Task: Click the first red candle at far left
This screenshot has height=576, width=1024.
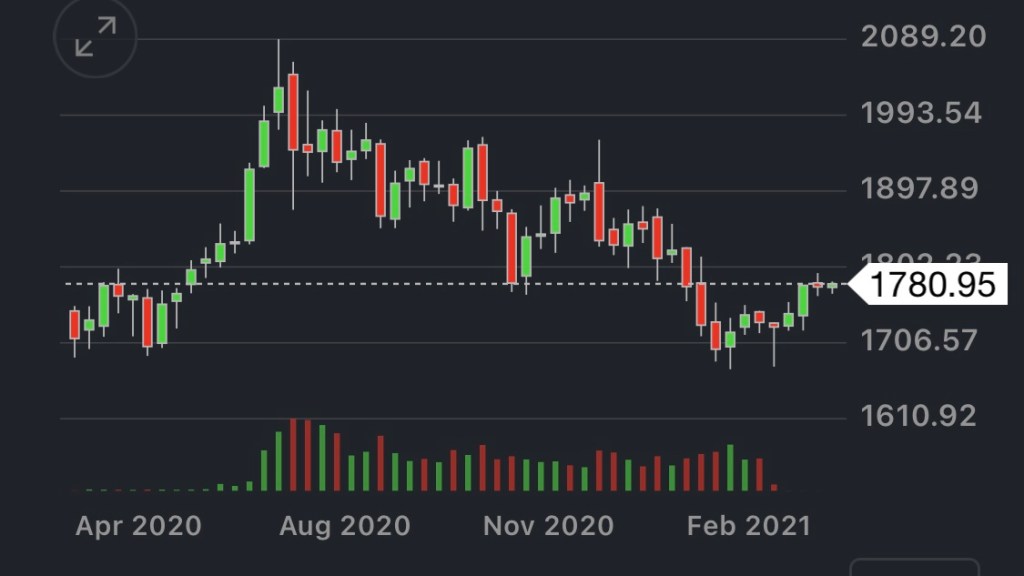Action: (74, 324)
